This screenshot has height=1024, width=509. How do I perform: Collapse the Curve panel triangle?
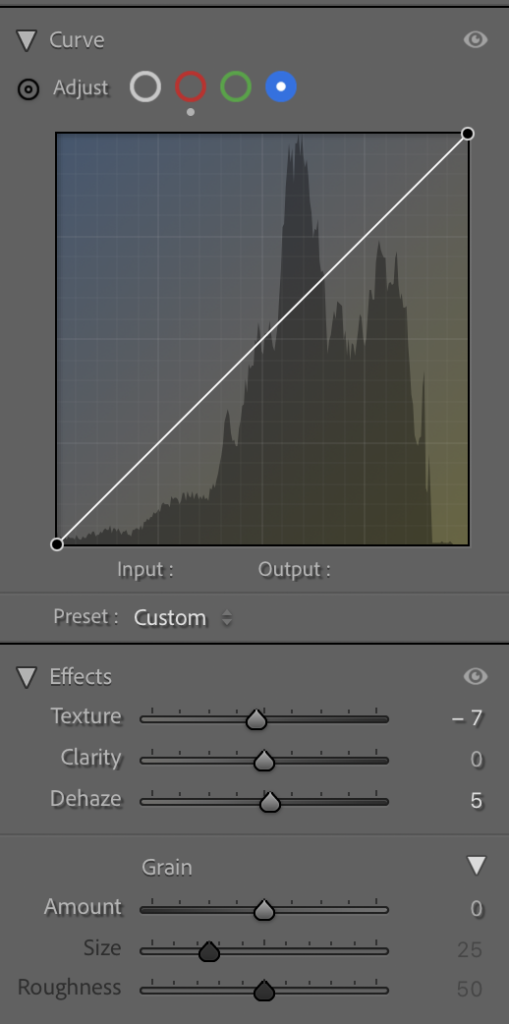(27, 40)
